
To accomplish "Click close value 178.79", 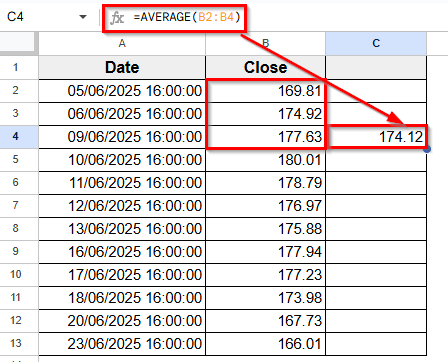I will coord(265,183).
